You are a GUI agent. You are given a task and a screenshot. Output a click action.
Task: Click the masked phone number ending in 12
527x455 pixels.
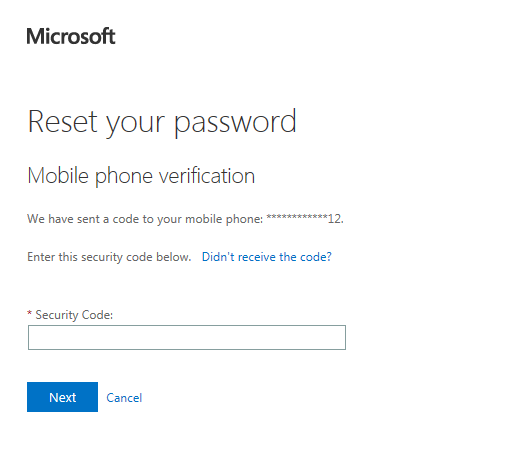pyautogui.click(x=305, y=219)
